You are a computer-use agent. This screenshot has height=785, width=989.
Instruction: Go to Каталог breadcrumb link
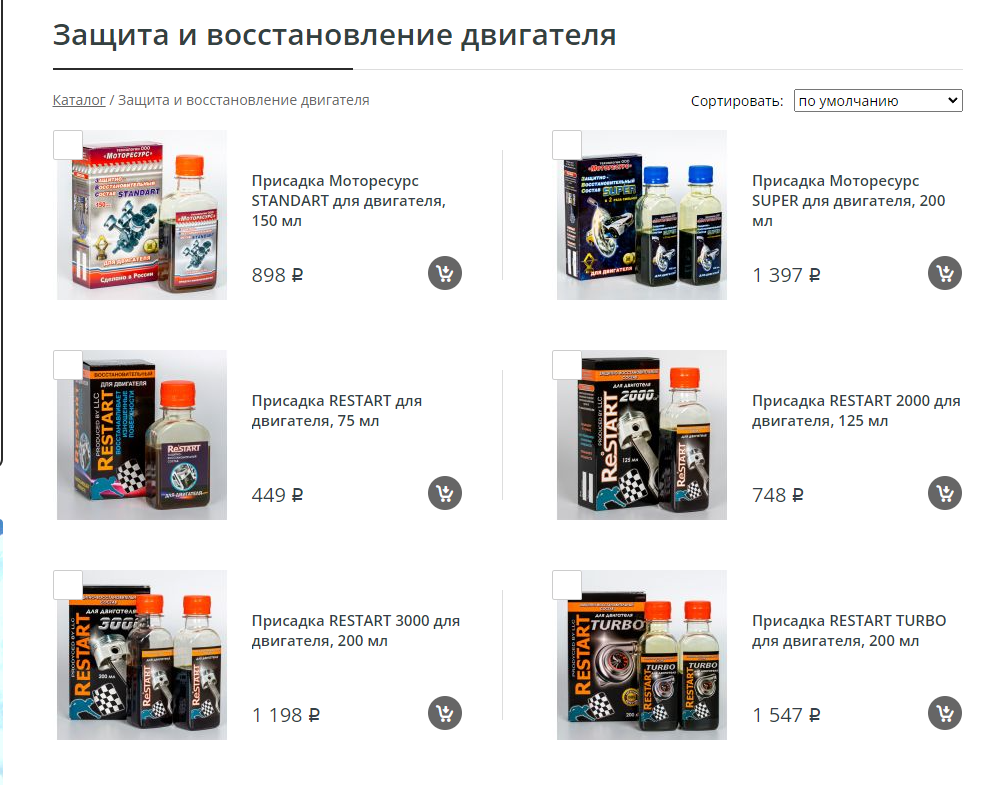click(79, 100)
